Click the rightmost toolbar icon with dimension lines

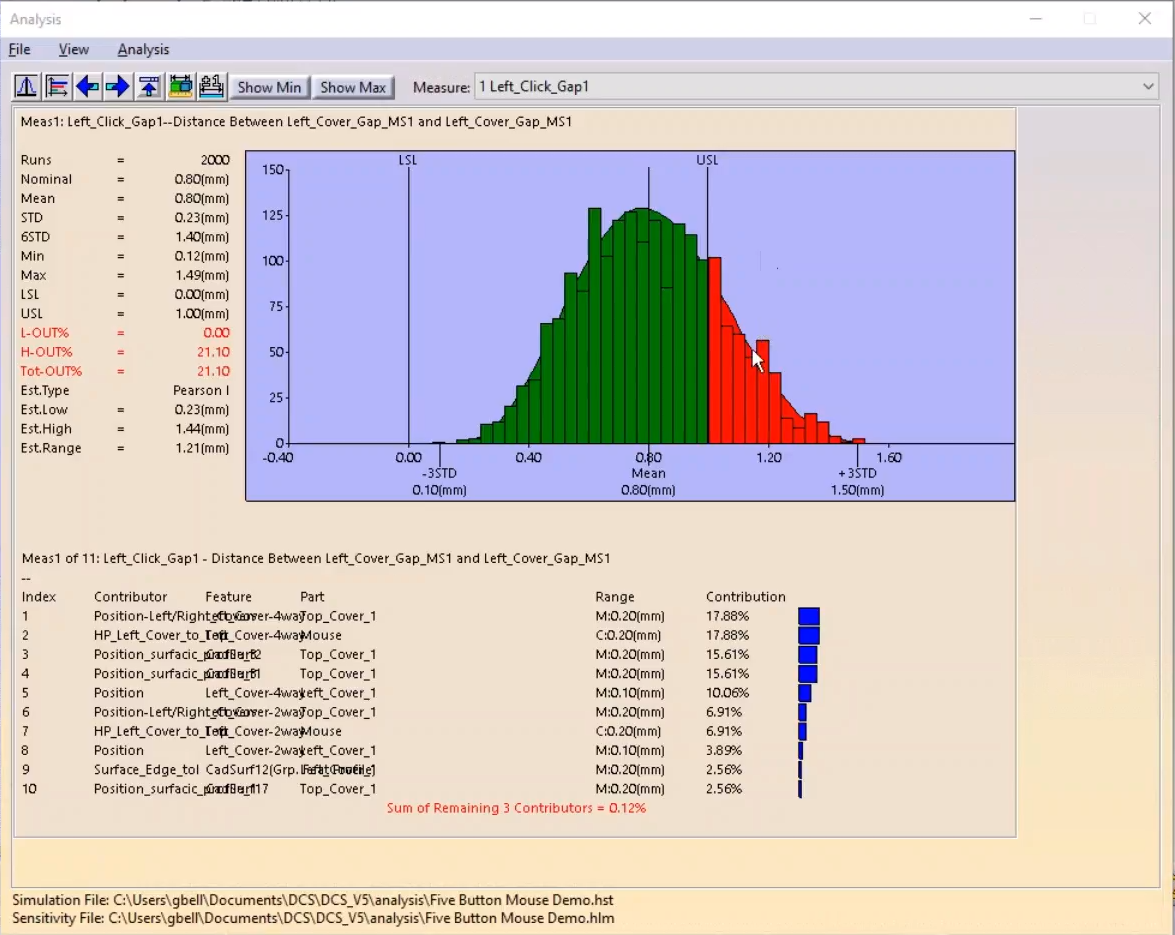tap(211, 87)
